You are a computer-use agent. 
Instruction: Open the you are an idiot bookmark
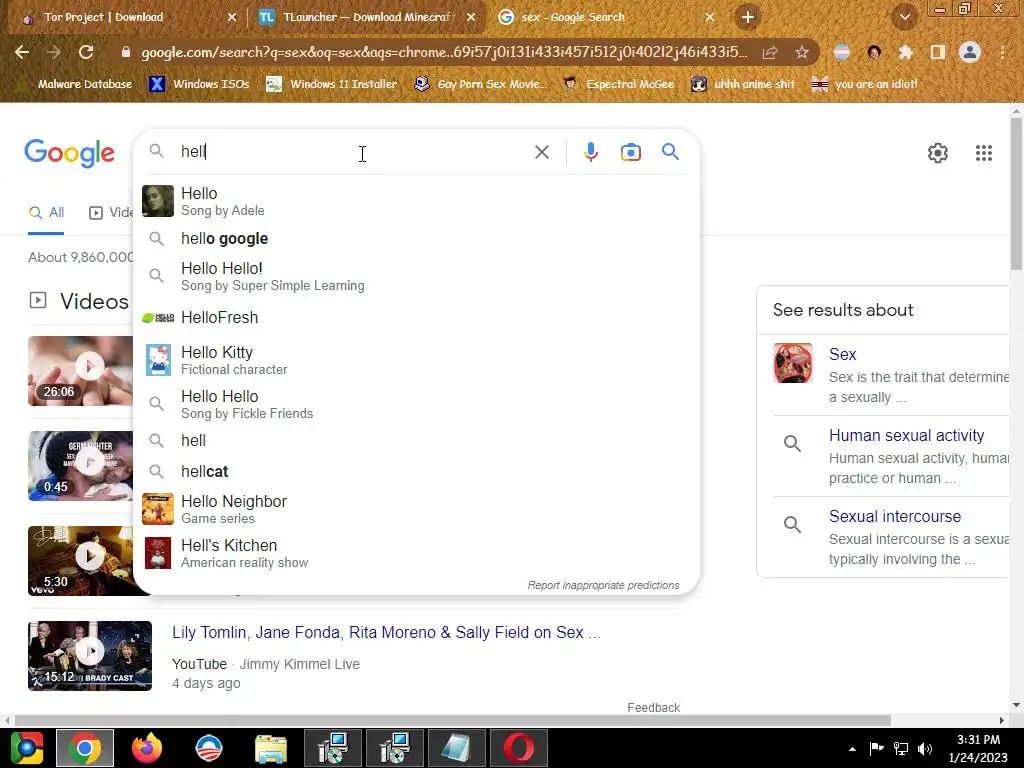pos(865,84)
